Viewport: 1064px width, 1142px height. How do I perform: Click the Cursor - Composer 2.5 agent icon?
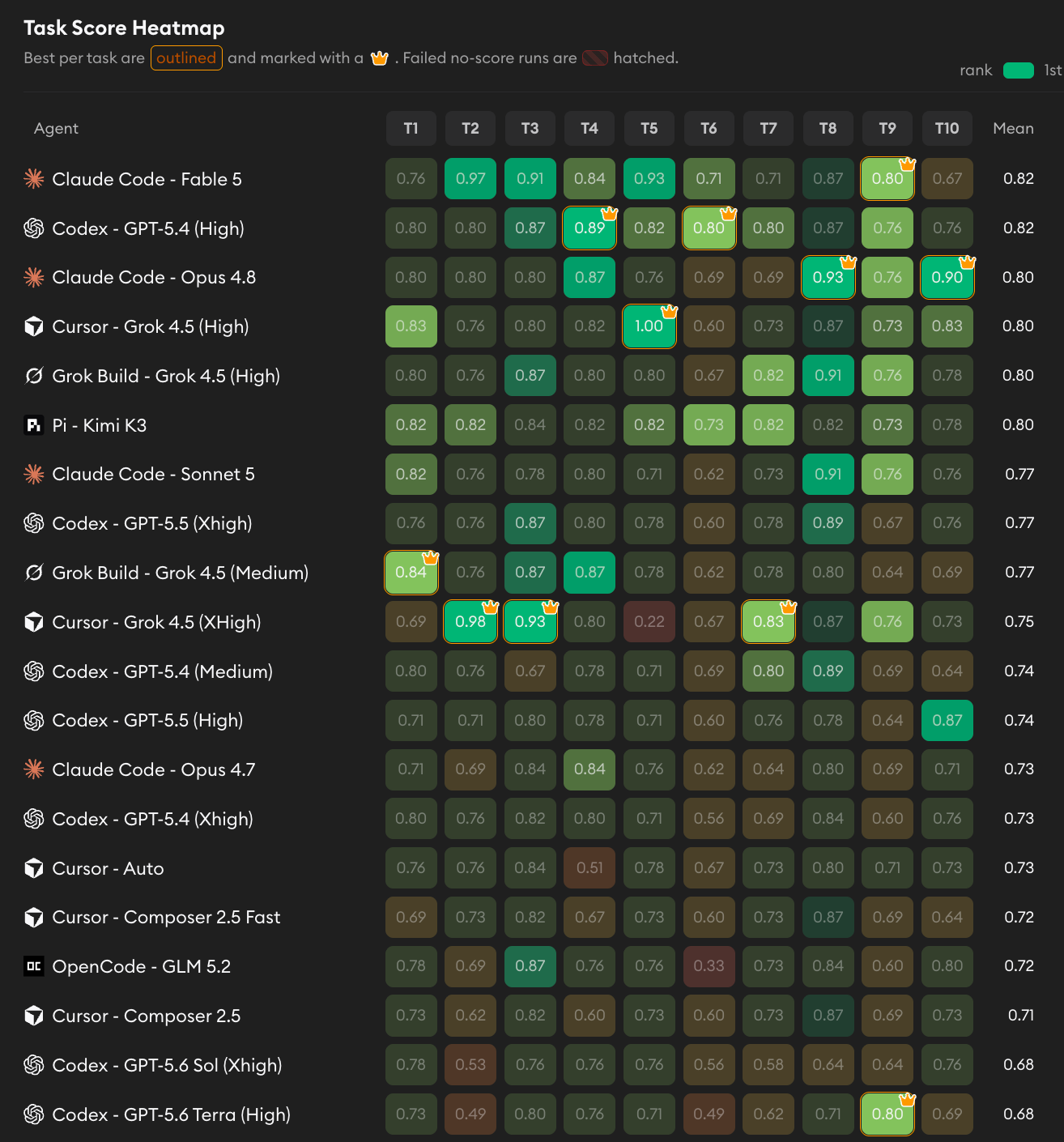coord(34,1016)
